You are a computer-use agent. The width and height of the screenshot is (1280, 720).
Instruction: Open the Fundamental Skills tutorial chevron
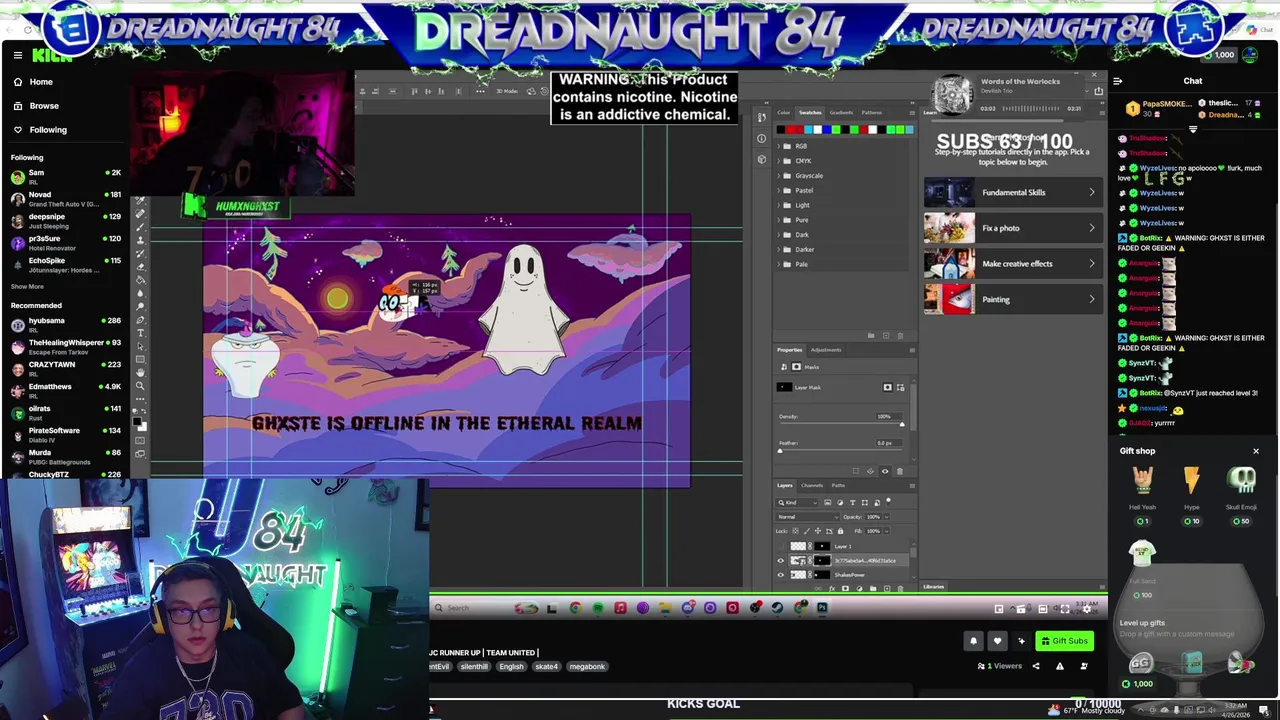click(x=1091, y=192)
